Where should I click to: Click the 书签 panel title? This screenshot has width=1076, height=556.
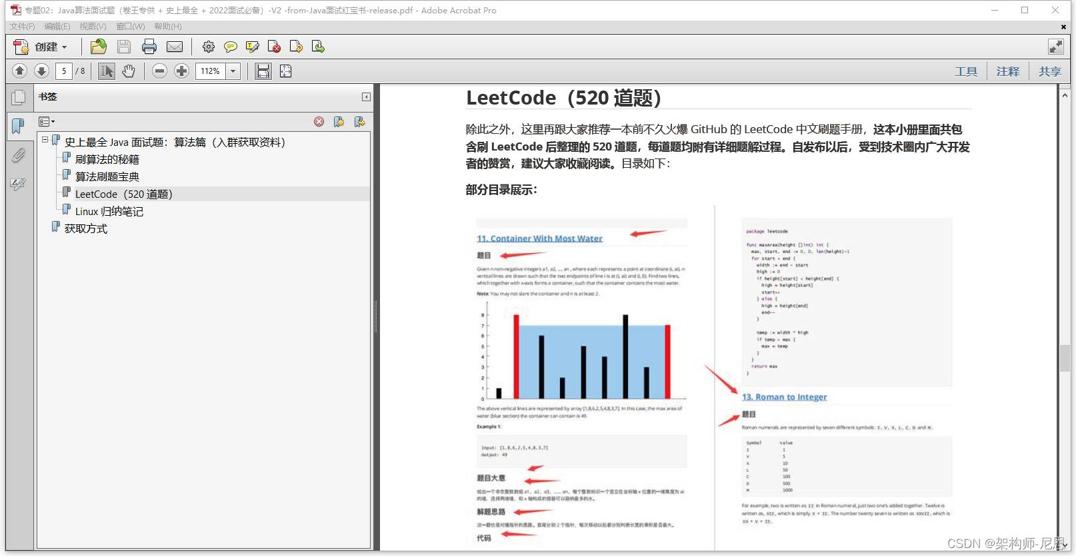(x=48, y=97)
